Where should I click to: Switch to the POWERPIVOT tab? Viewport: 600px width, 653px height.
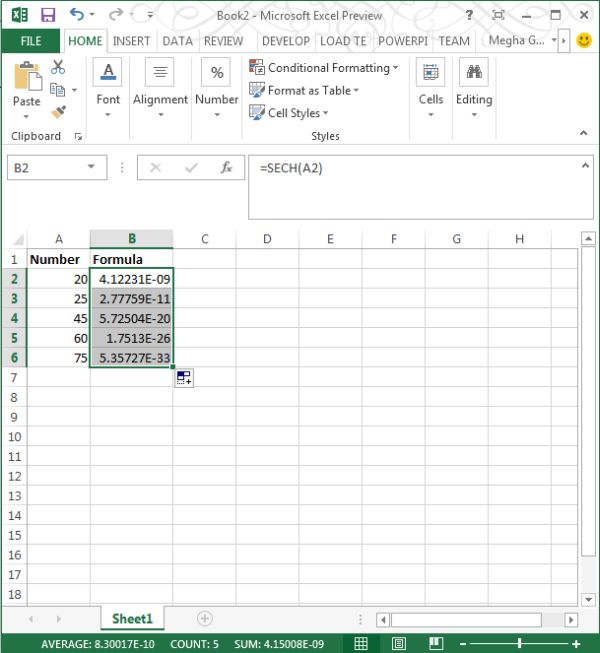click(403, 41)
